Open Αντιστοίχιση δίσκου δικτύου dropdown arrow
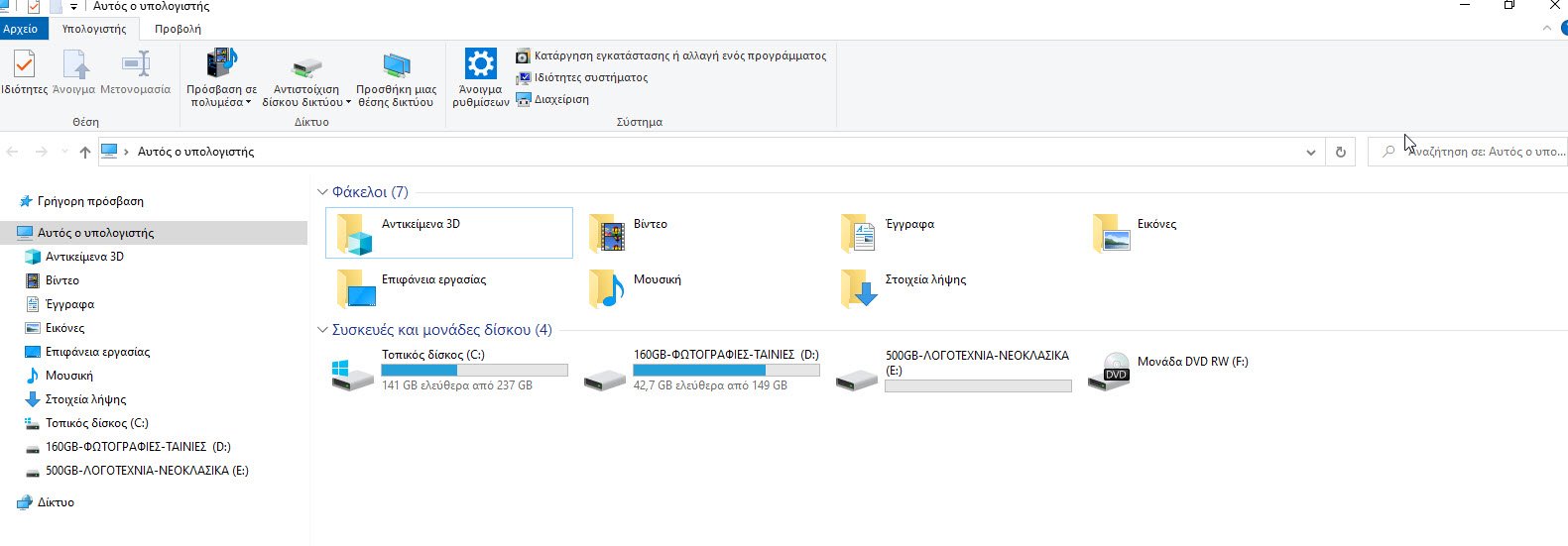 [x=348, y=102]
